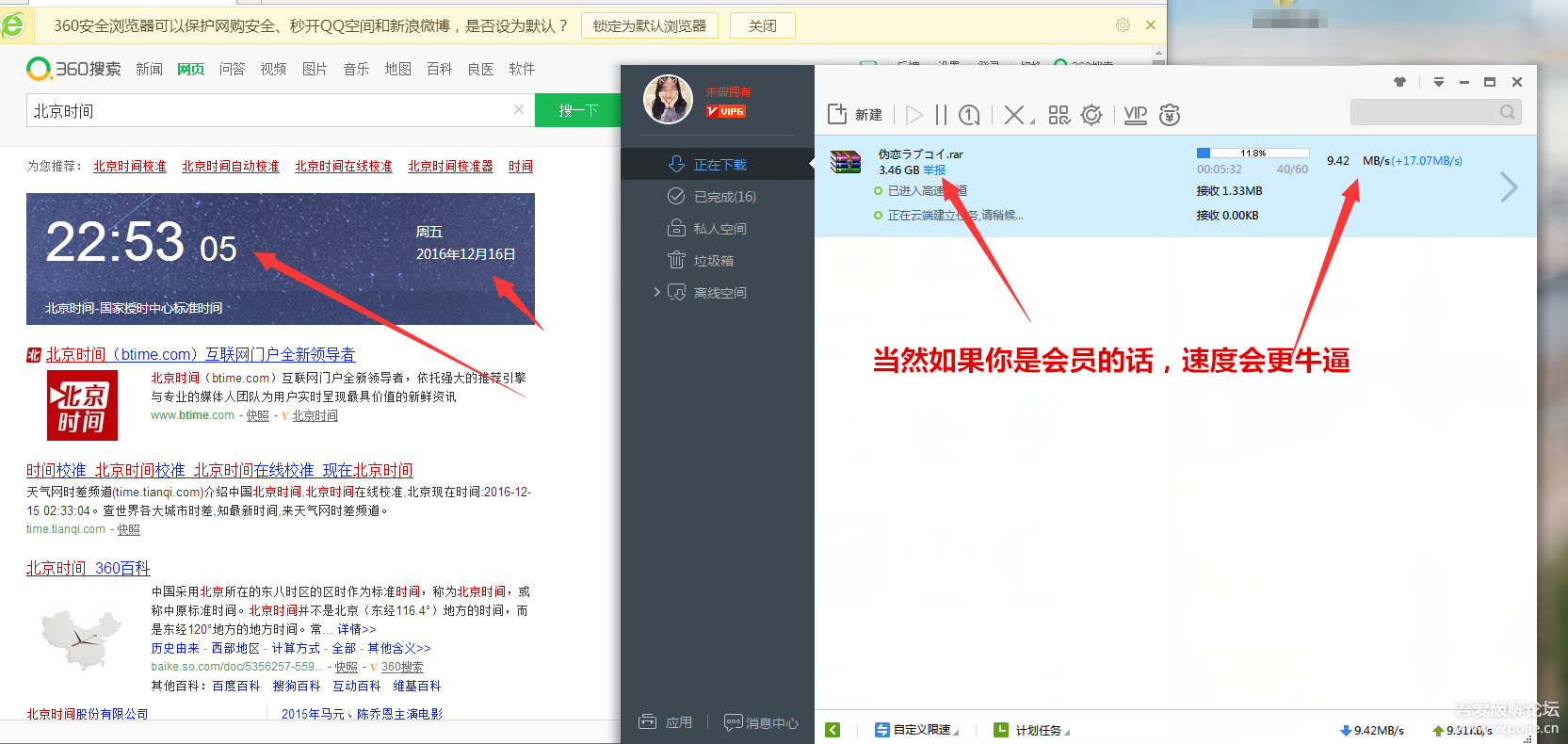1568x744 pixels.
Task: Open 消息中心 at sidebar bottom
Action: [761, 722]
